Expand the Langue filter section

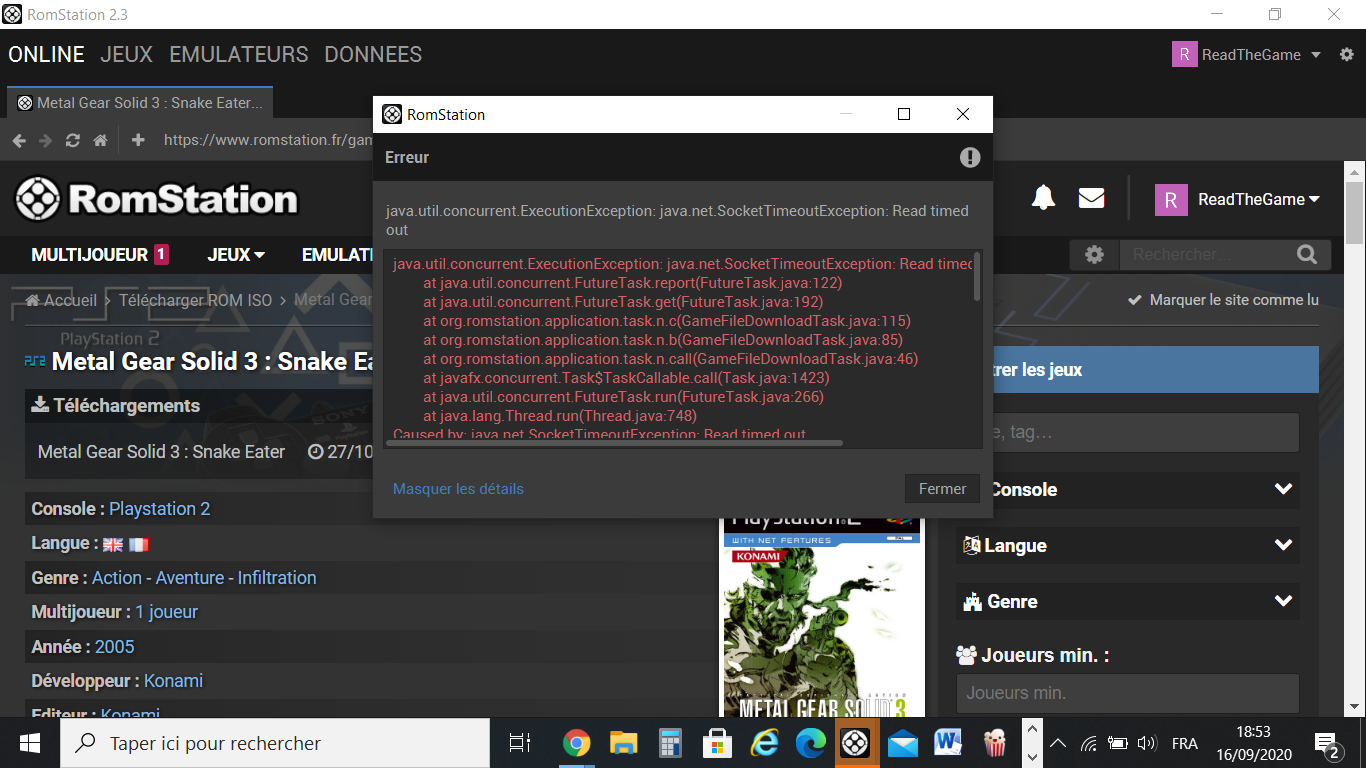click(x=1127, y=546)
